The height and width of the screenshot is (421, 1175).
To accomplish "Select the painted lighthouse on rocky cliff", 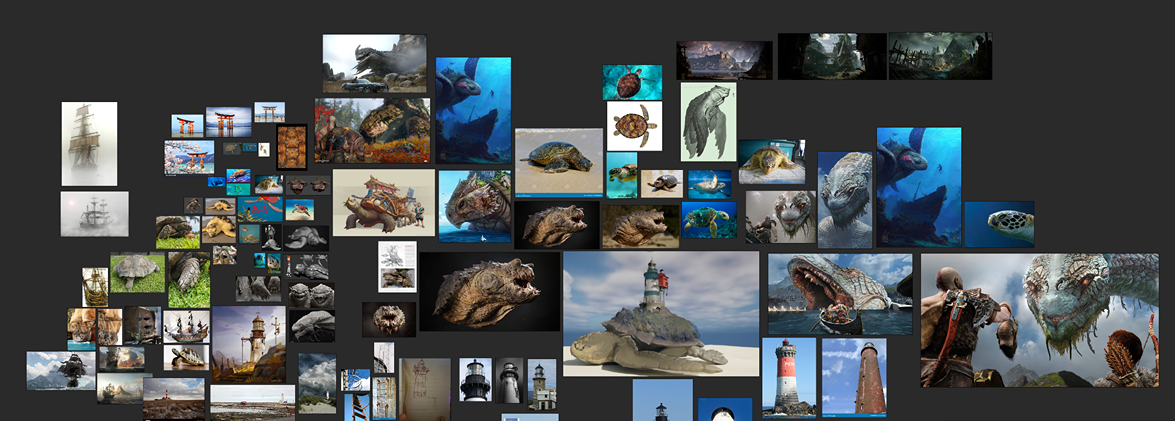I will coord(248,345).
